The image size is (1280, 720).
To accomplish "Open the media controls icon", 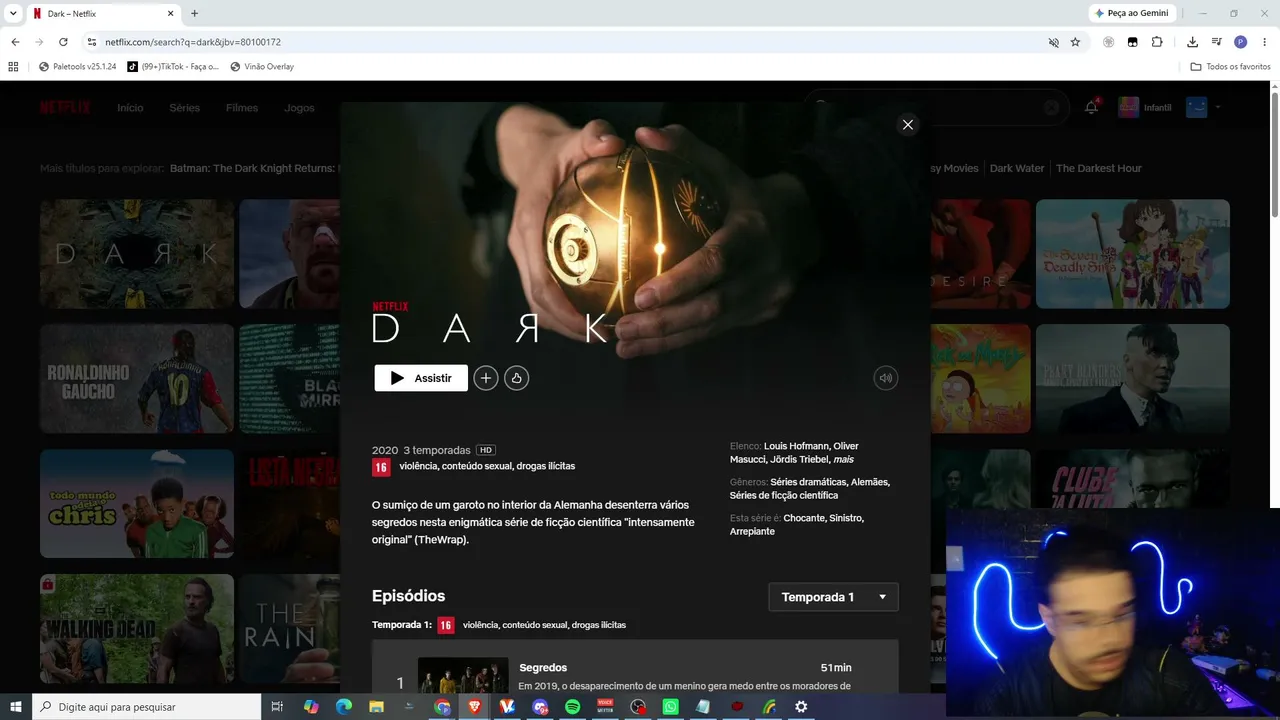I will click(x=1216, y=42).
